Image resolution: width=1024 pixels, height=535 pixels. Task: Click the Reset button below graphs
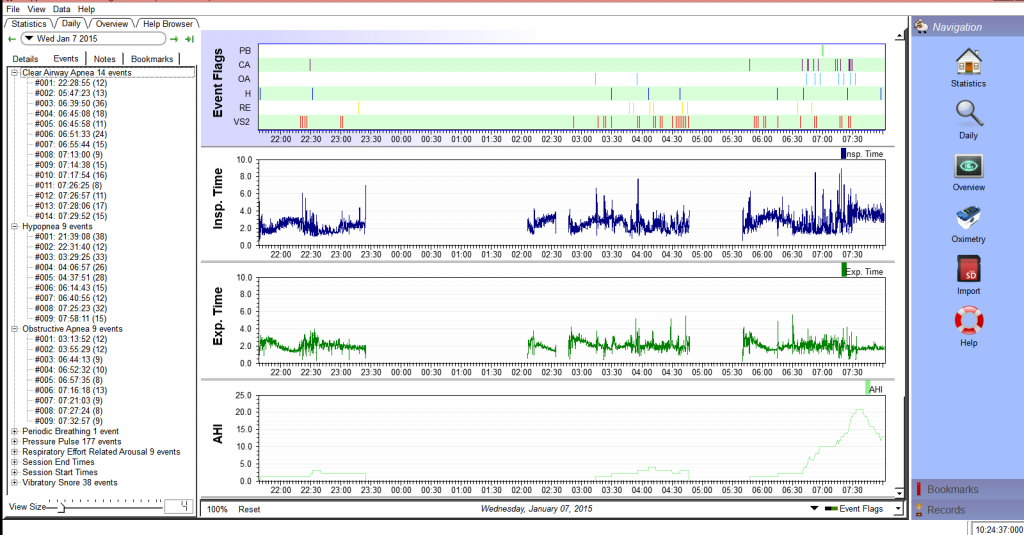249,509
